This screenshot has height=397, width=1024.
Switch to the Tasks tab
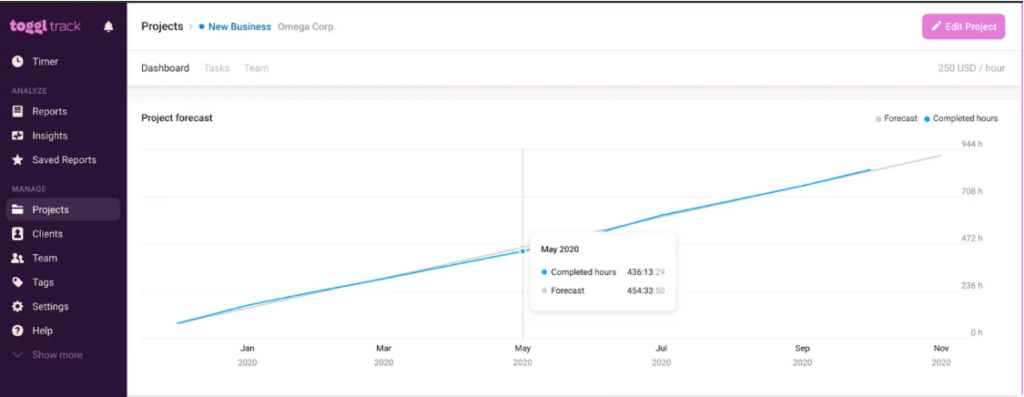coord(217,68)
